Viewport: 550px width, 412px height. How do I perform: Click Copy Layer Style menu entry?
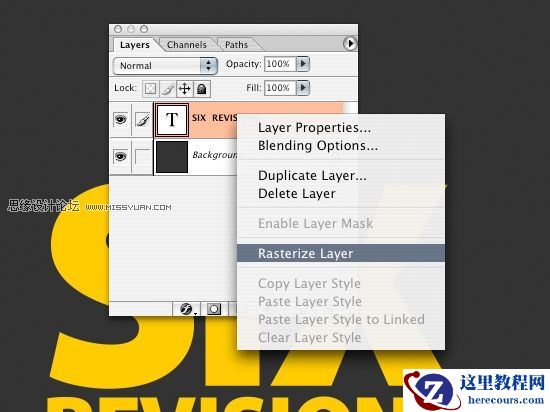[309, 283]
